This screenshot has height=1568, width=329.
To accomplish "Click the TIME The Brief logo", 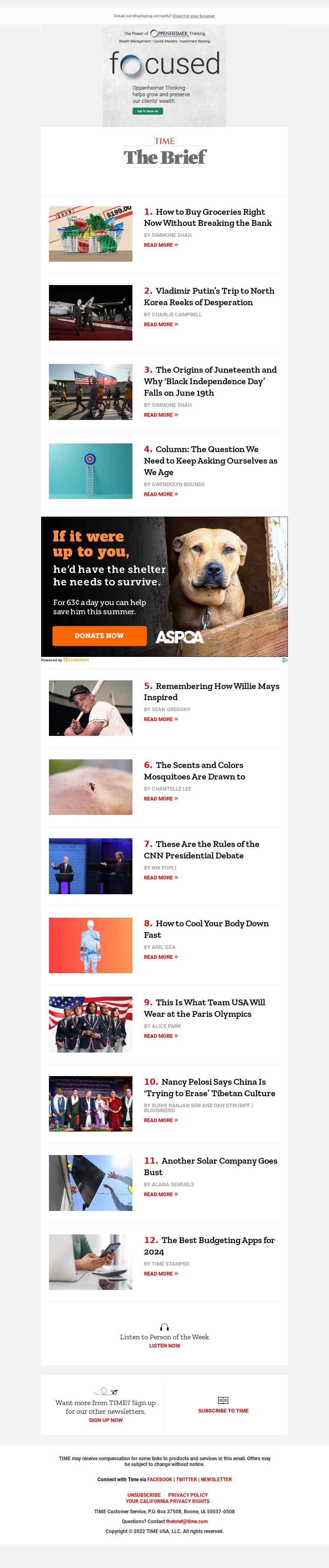I will click(x=165, y=152).
